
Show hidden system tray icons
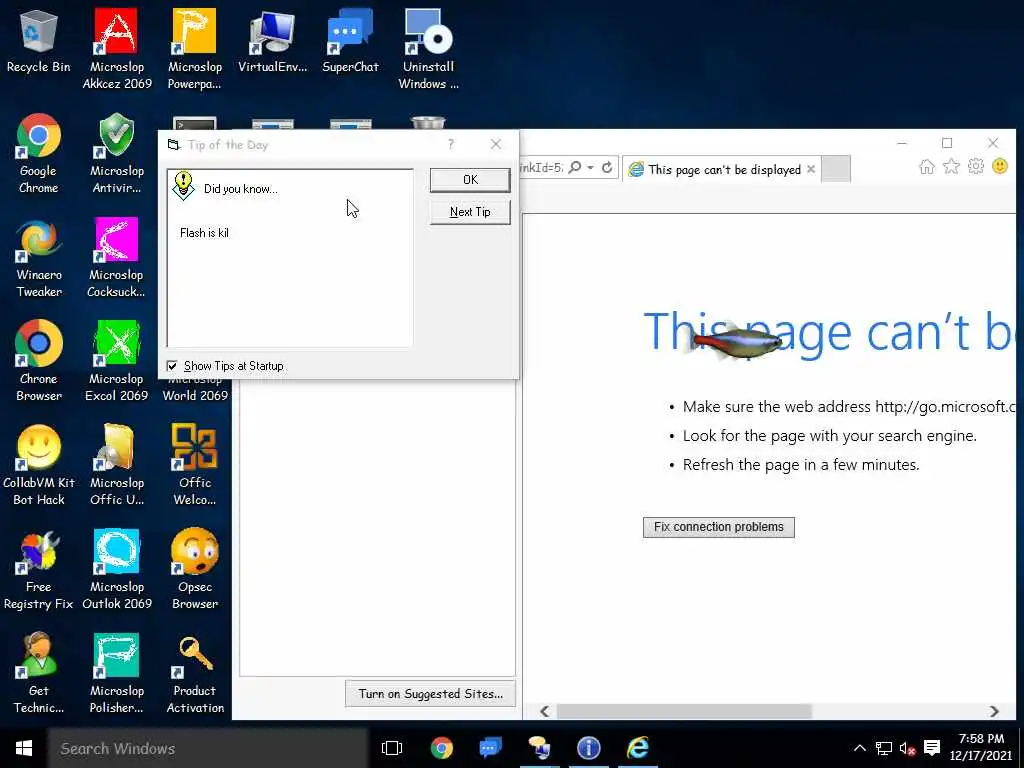click(860, 748)
